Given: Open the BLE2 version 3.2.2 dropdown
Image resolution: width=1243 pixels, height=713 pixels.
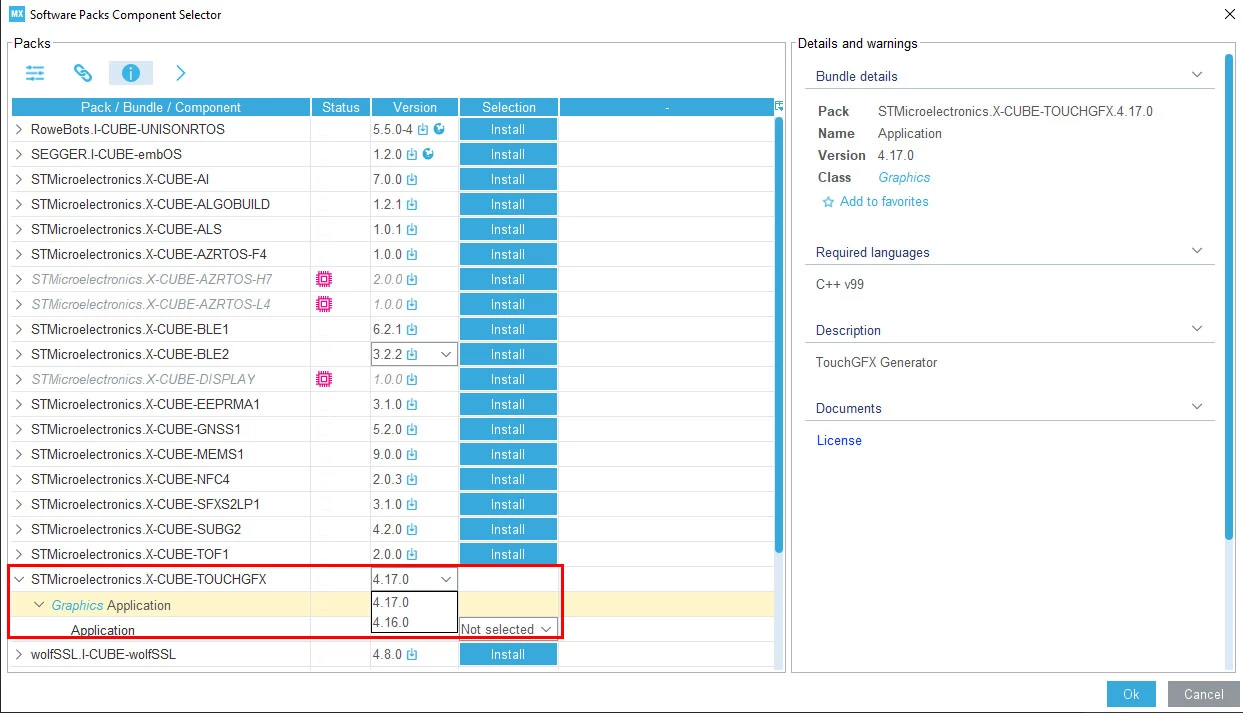Looking at the screenshot, I should (x=446, y=354).
